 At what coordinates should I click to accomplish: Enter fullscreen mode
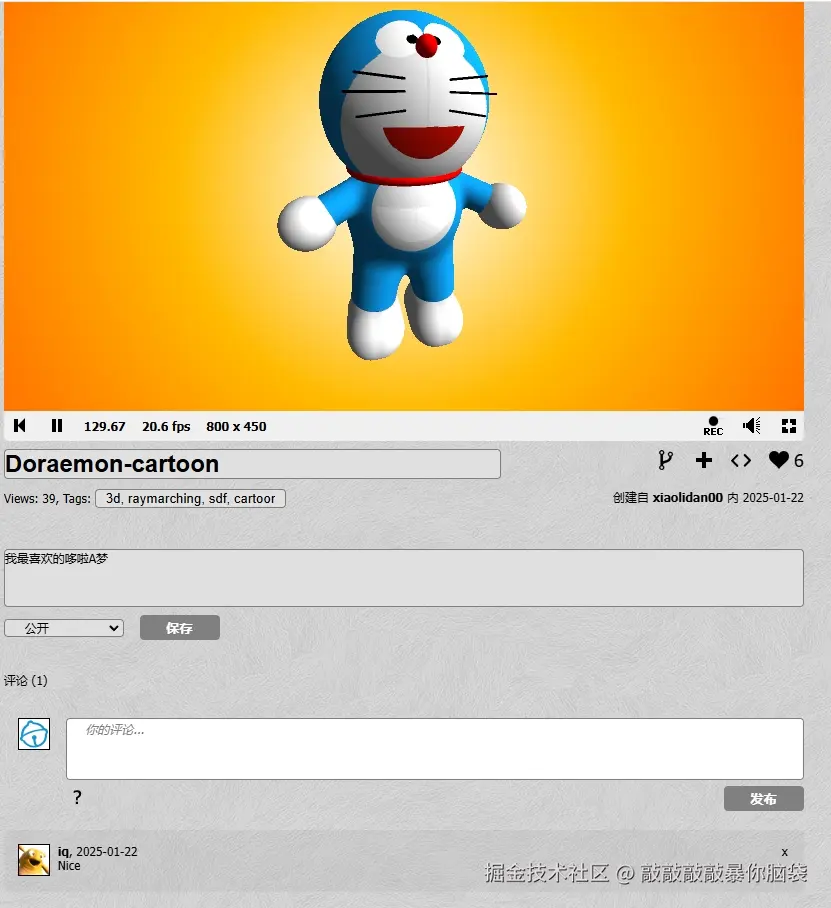pyautogui.click(x=789, y=426)
